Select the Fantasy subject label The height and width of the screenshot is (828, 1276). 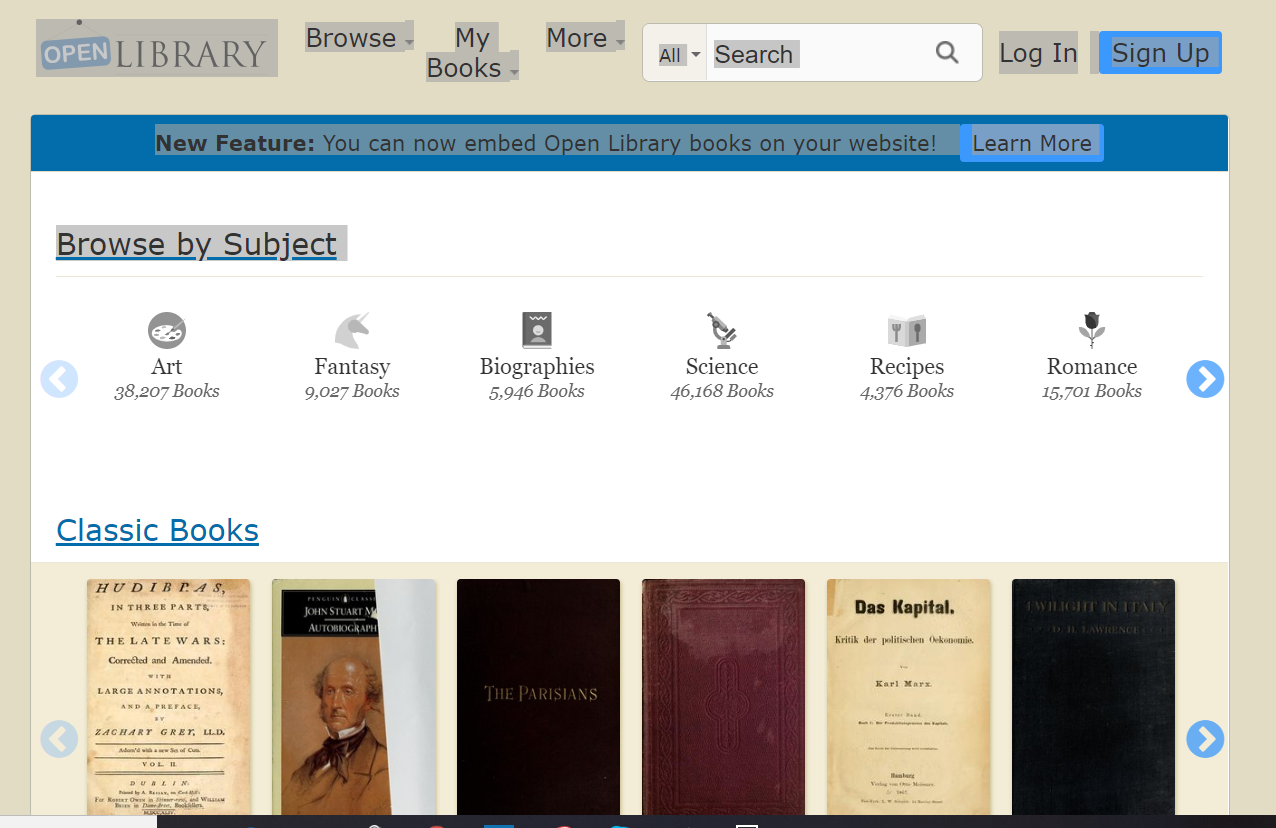352,366
